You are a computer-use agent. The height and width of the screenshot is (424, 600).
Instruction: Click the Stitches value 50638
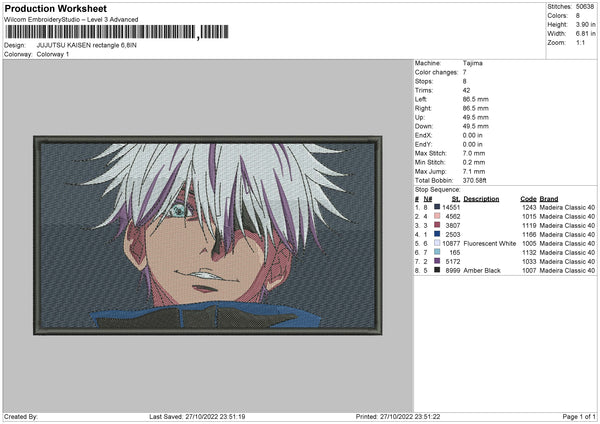point(585,7)
